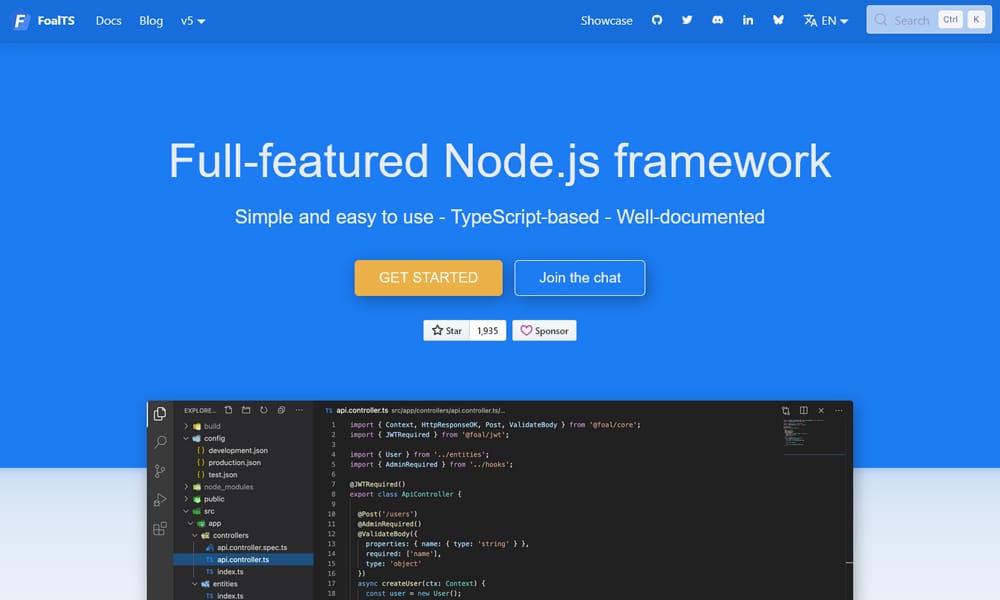This screenshot has height=600, width=1000.
Task: Click the FoalTS brand name link
Action: coord(56,21)
